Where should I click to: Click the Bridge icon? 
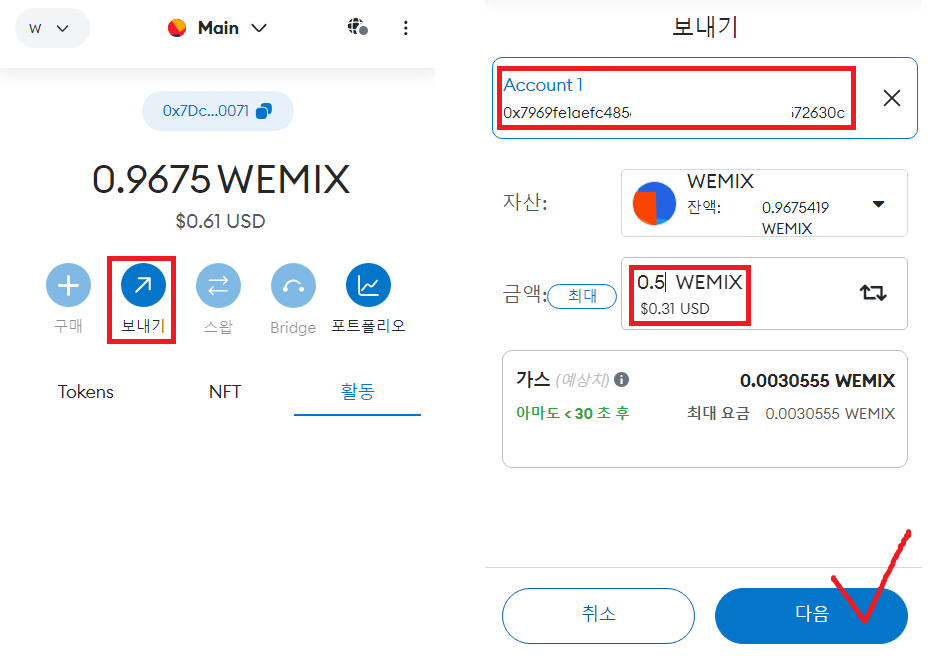(293, 285)
